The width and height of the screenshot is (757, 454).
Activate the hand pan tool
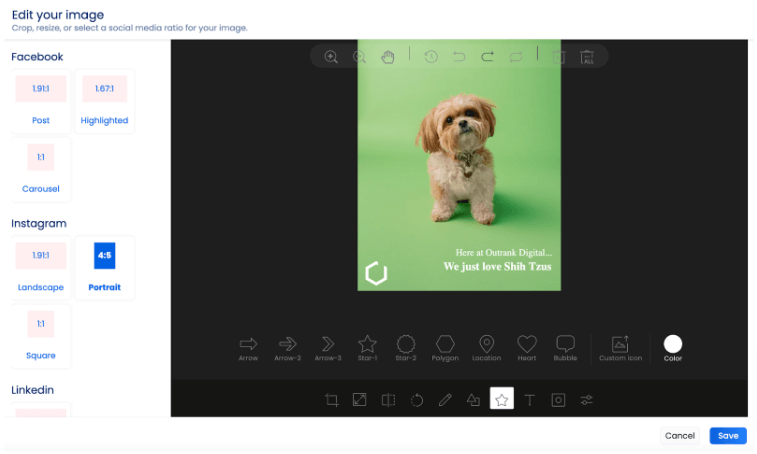coord(388,57)
